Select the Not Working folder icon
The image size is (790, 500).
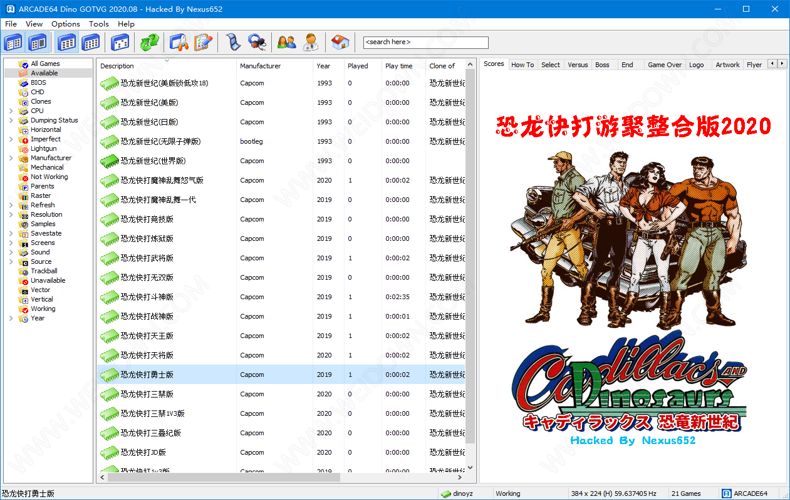[x=23, y=177]
